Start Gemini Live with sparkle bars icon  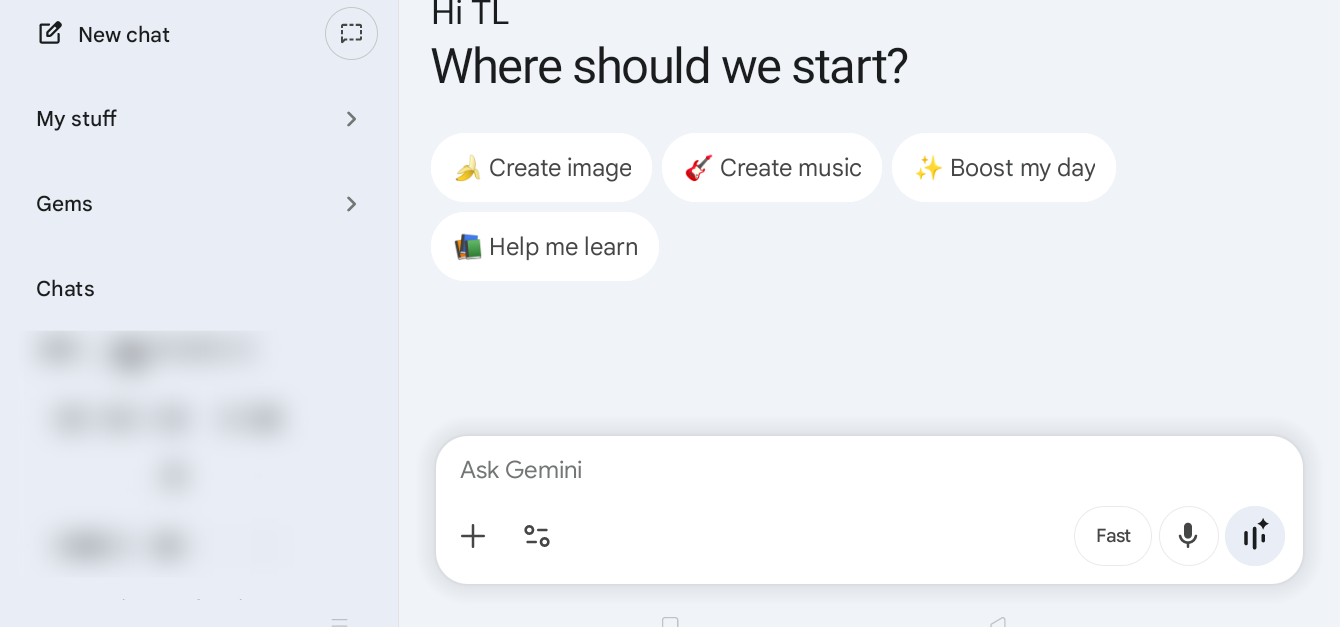coord(1255,536)
